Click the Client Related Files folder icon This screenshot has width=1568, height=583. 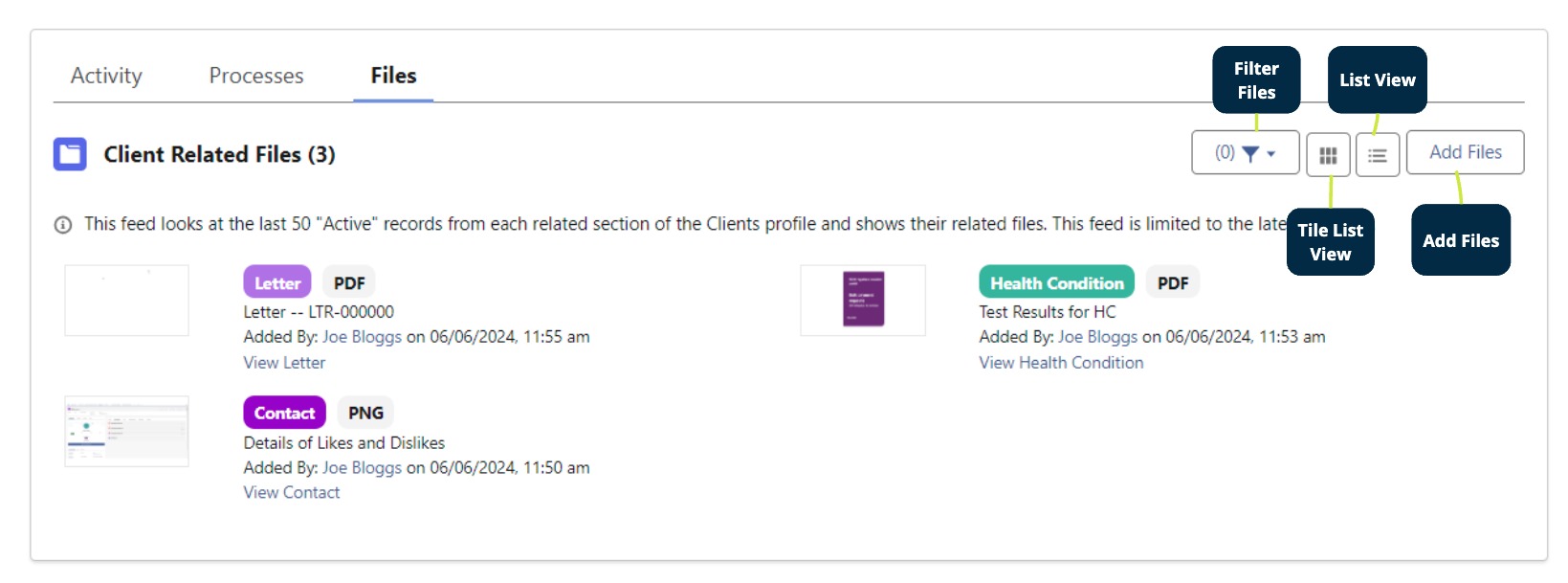click(x=70, y=154)
